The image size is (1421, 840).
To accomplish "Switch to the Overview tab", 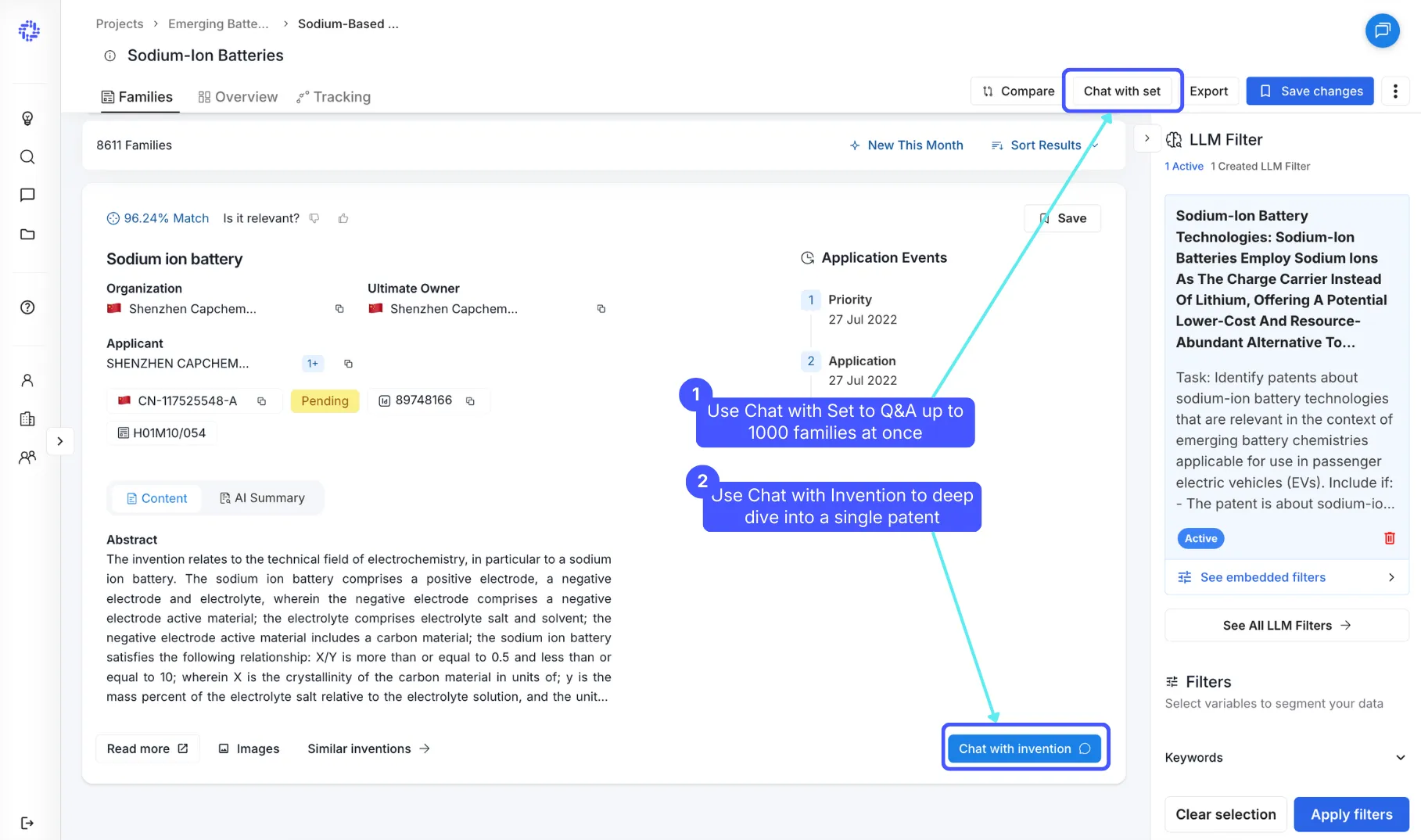I will tap(238, 97).
